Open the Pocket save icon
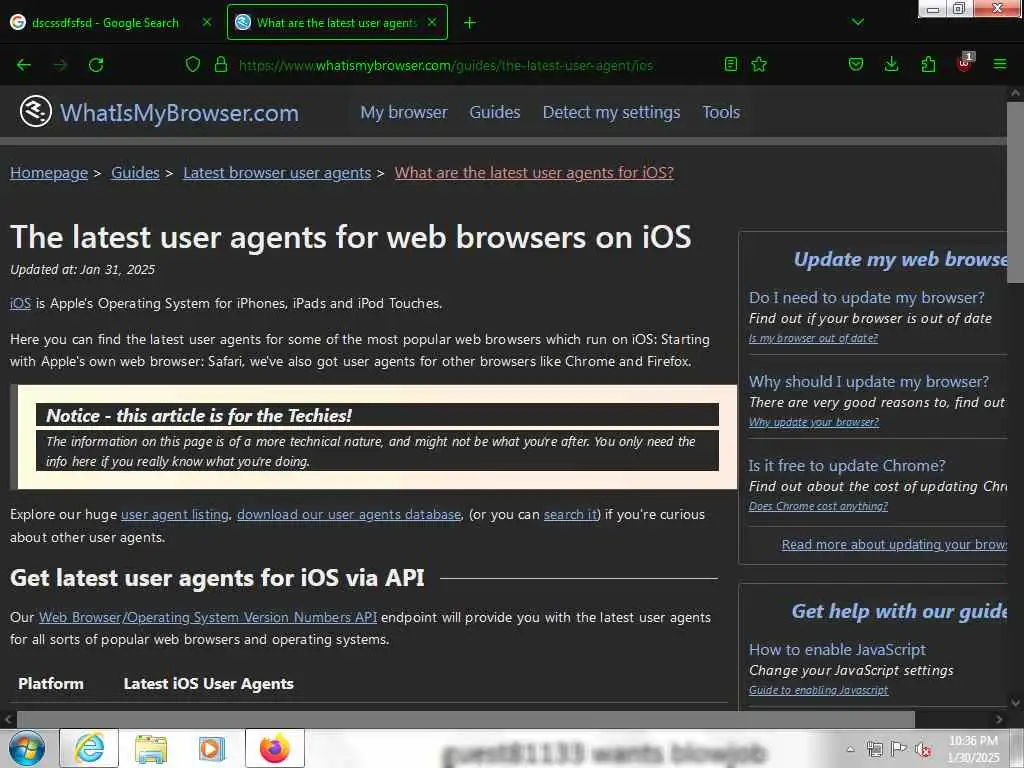 coord(856,64)
